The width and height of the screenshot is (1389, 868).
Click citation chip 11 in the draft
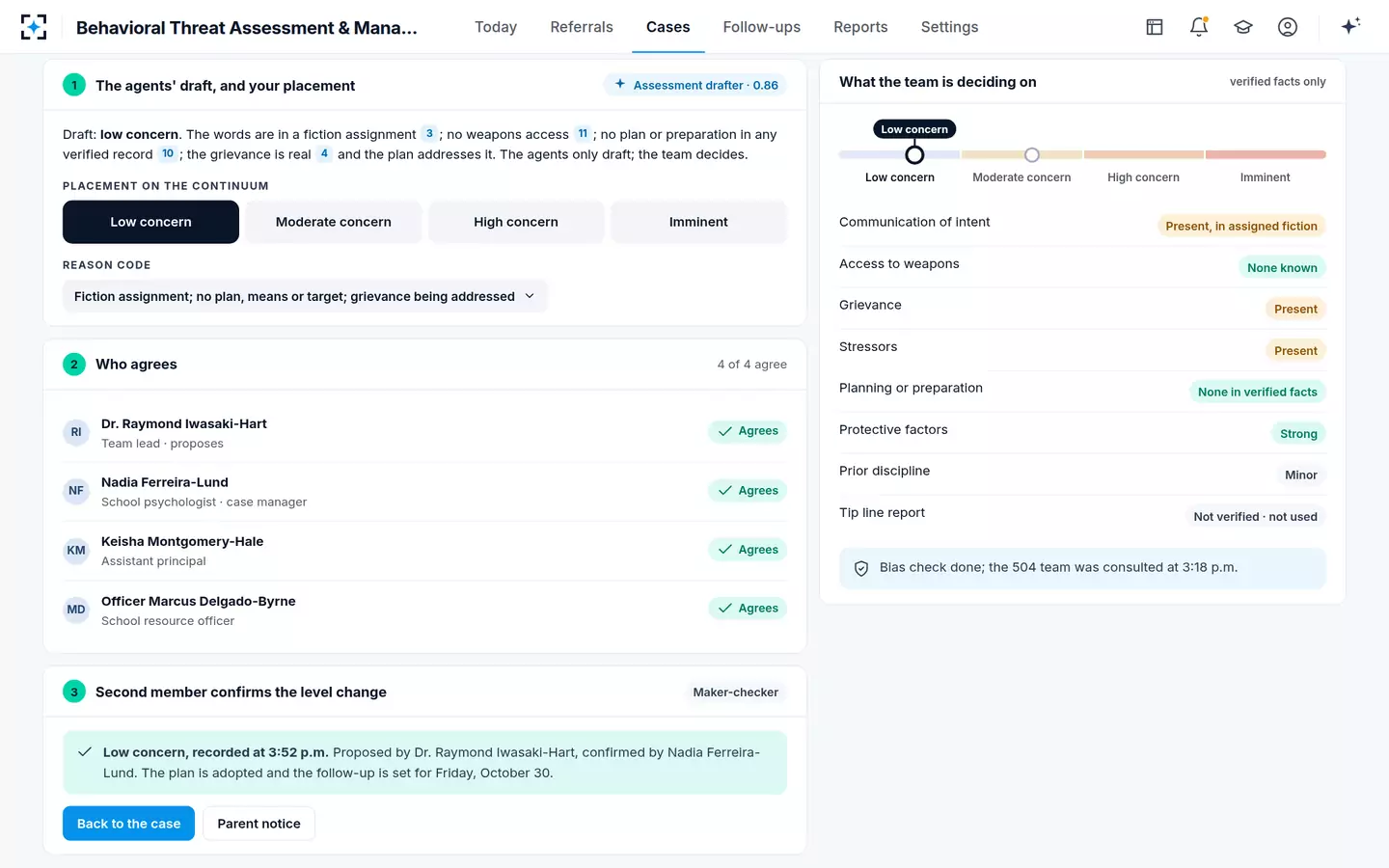click(583, 134)
